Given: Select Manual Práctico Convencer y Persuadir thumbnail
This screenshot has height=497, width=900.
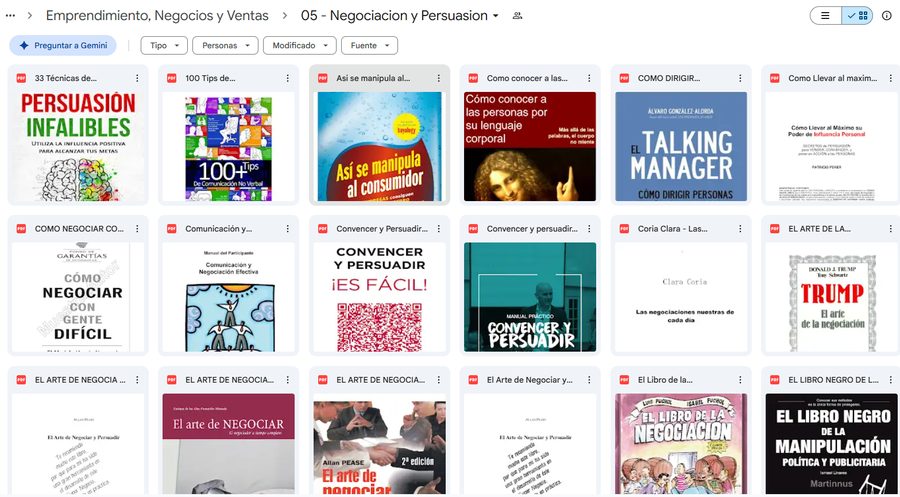Looking at the screenshot, I should (530, 297).
